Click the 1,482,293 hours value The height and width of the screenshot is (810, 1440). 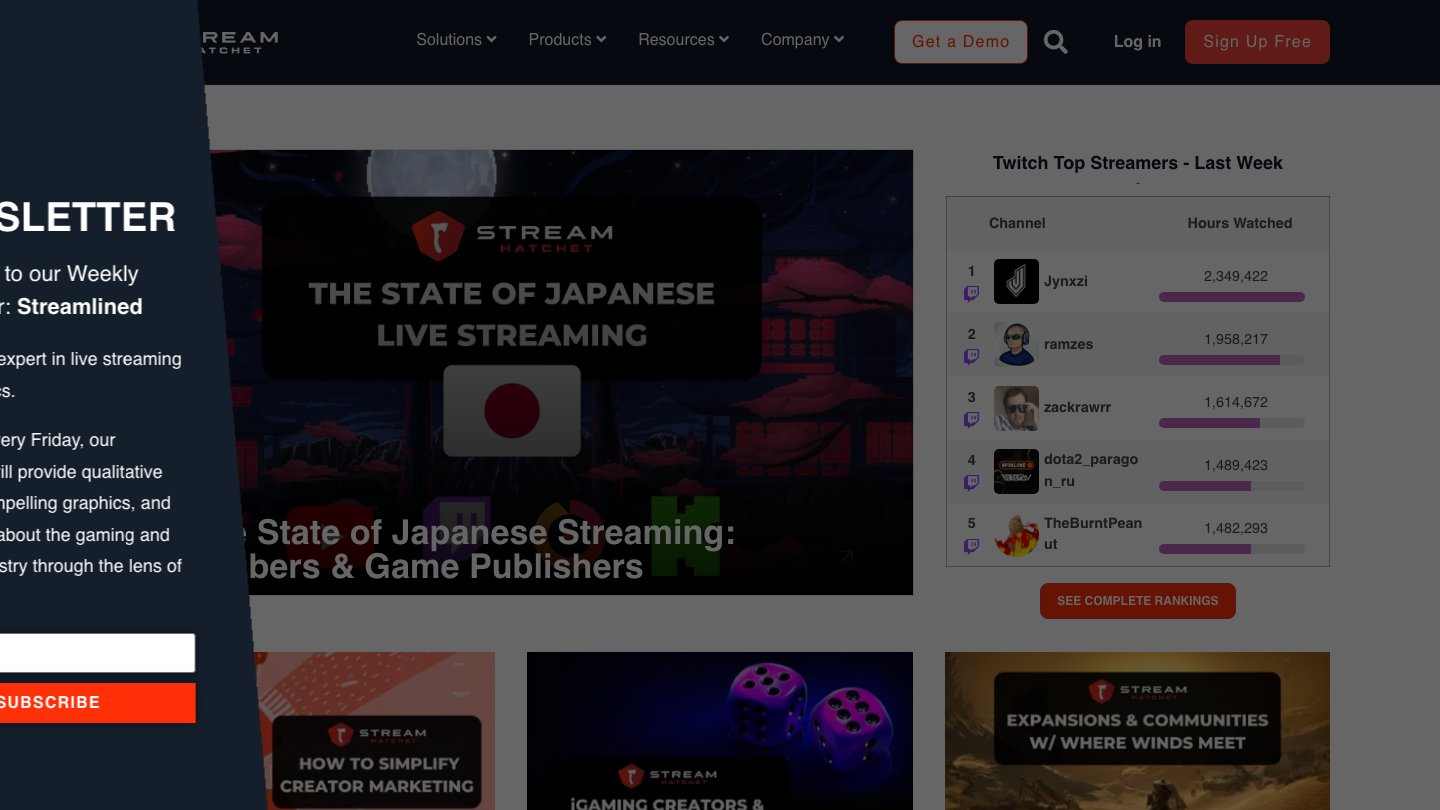tap(1236, 528)
